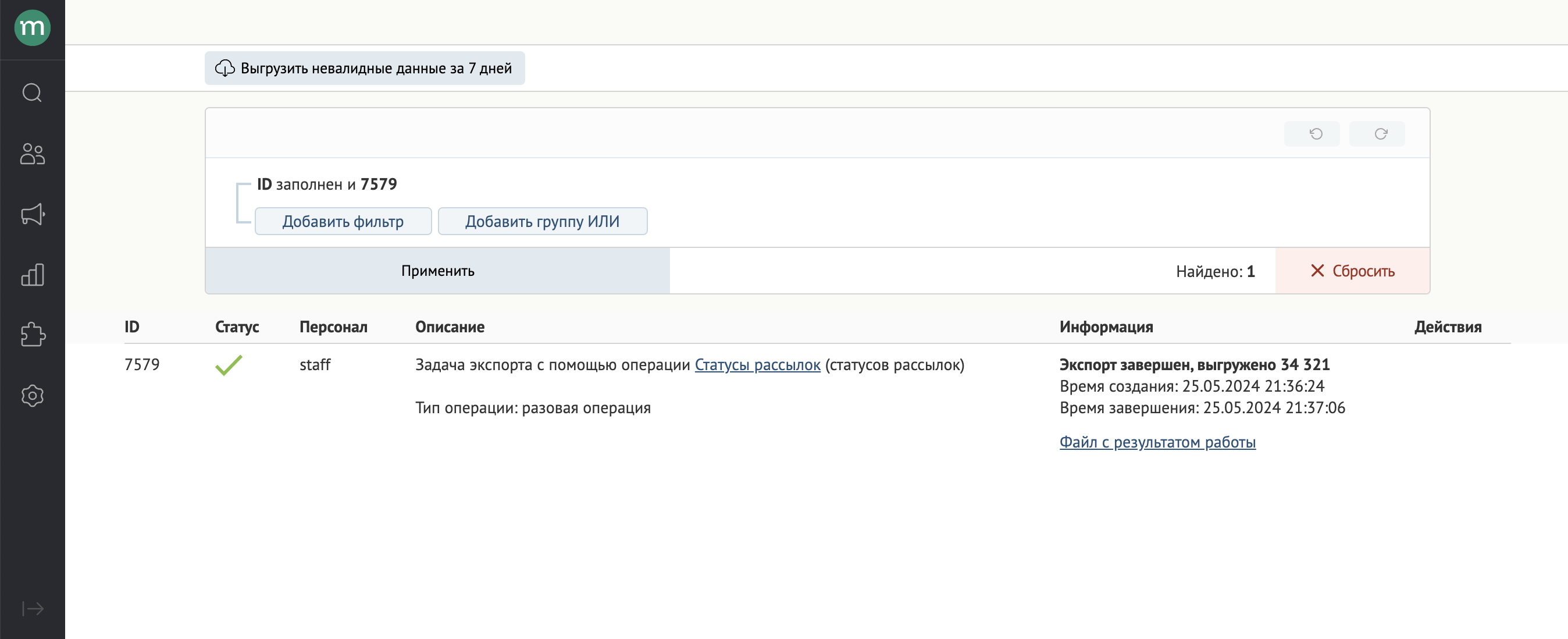Click the Экспорт завершен, выгружено 34 321 text
This screenshot has height=639, width=1568.
tap(1194, 365)
